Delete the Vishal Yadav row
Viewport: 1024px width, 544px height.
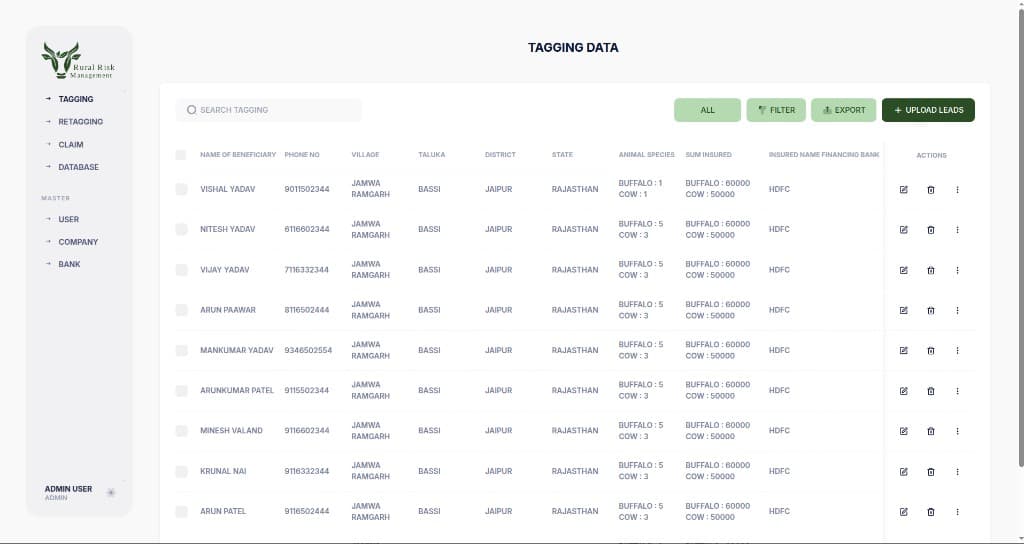coord(931,189)
